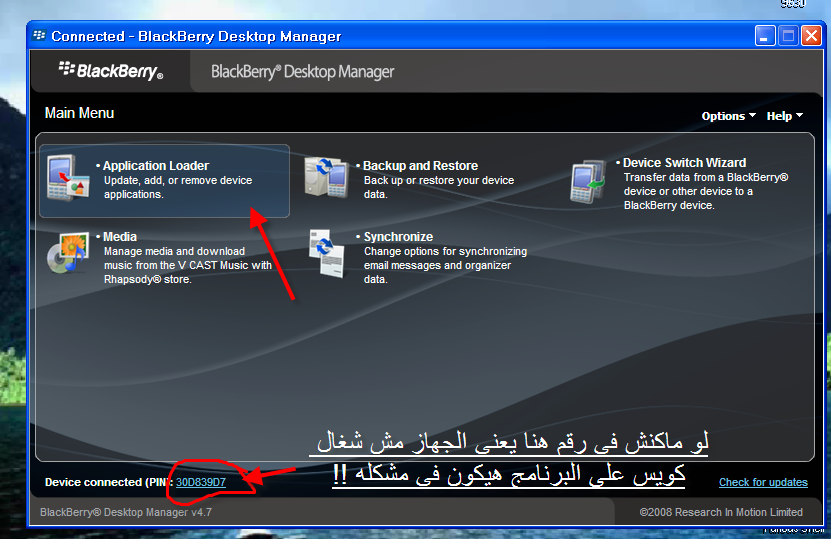The image size is (831, 539).
Task: Click 'Change options for synchronizing' description
Action: pos(445,265)
